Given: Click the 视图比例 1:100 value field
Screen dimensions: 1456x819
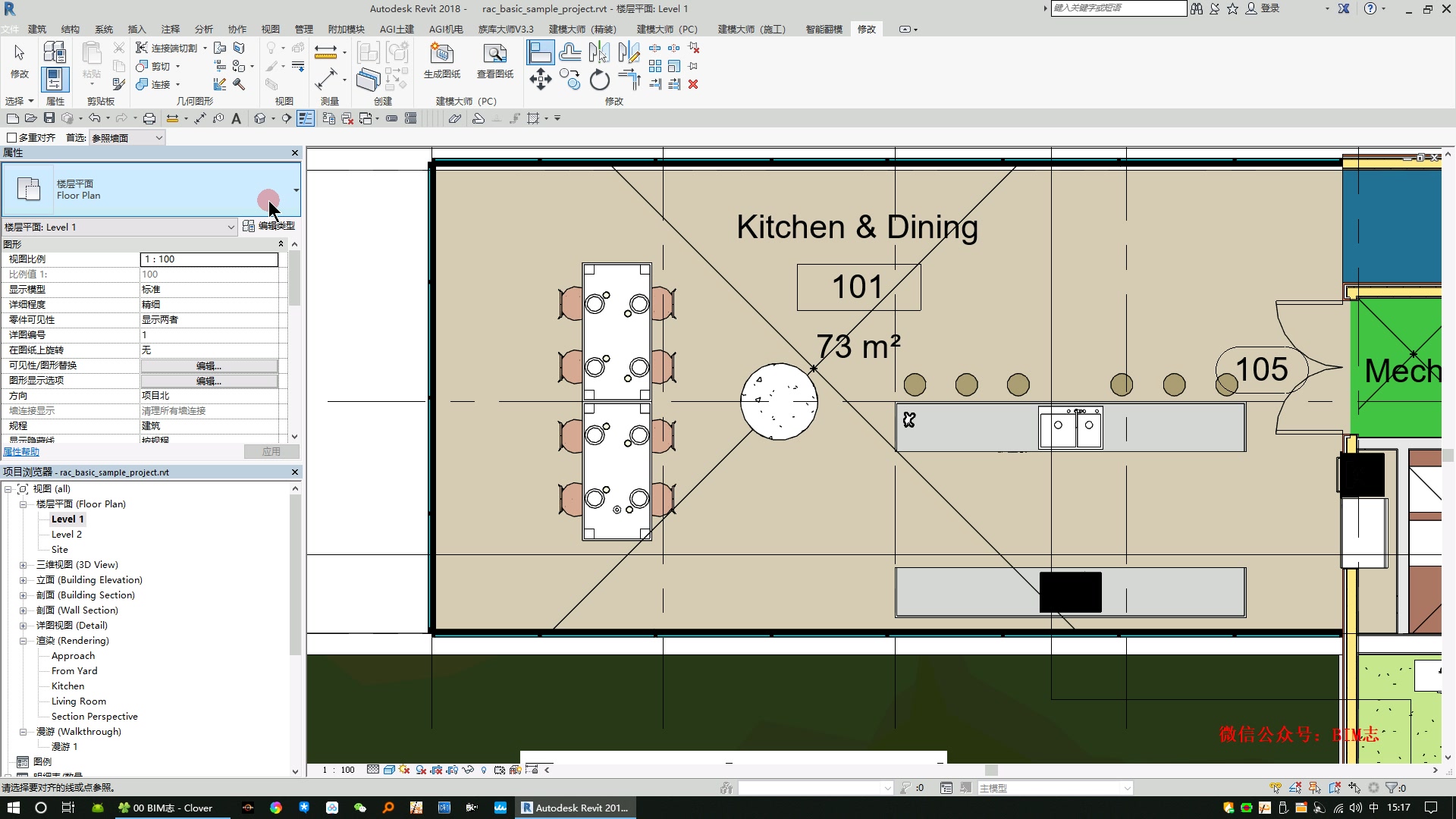Looking at the screenshot, I should [x=209, y=259].
